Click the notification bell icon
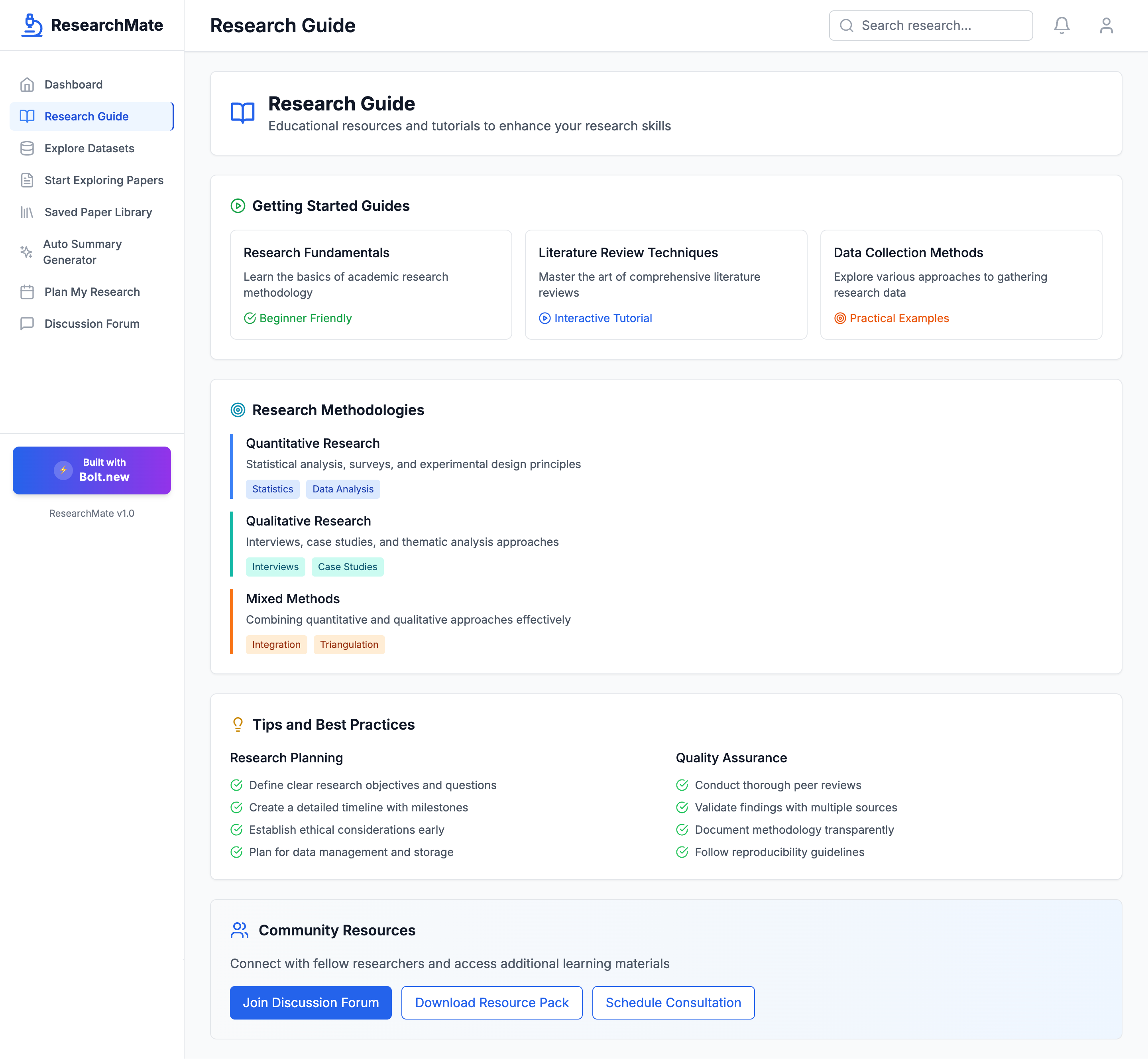 tap(1062, 25)
